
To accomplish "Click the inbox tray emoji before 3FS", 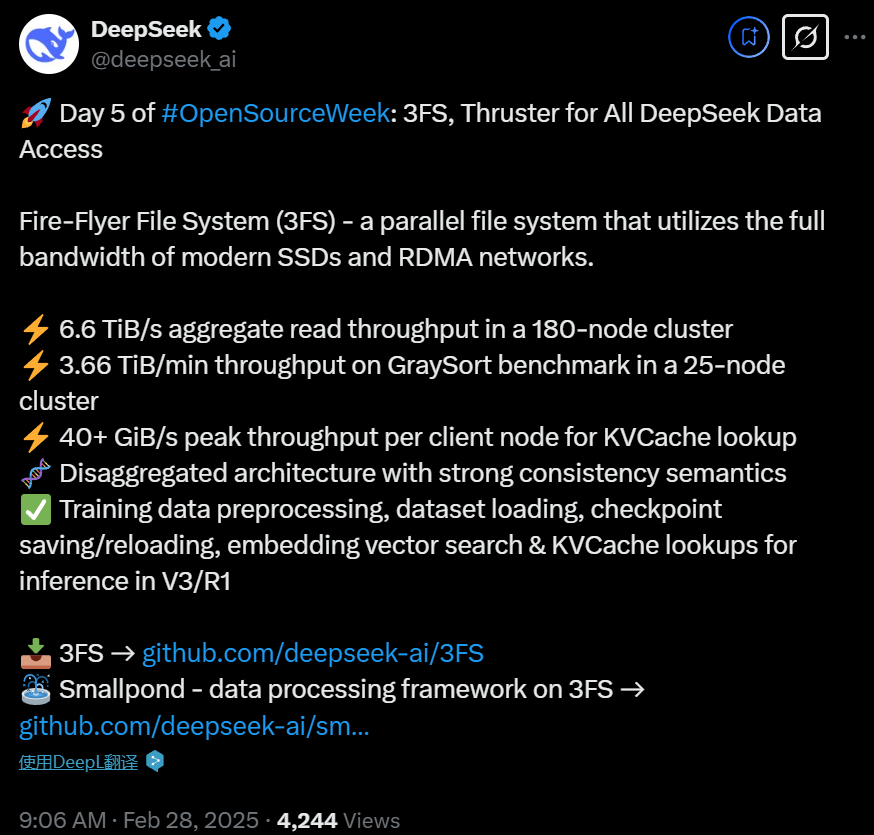I will pos(34,654).
